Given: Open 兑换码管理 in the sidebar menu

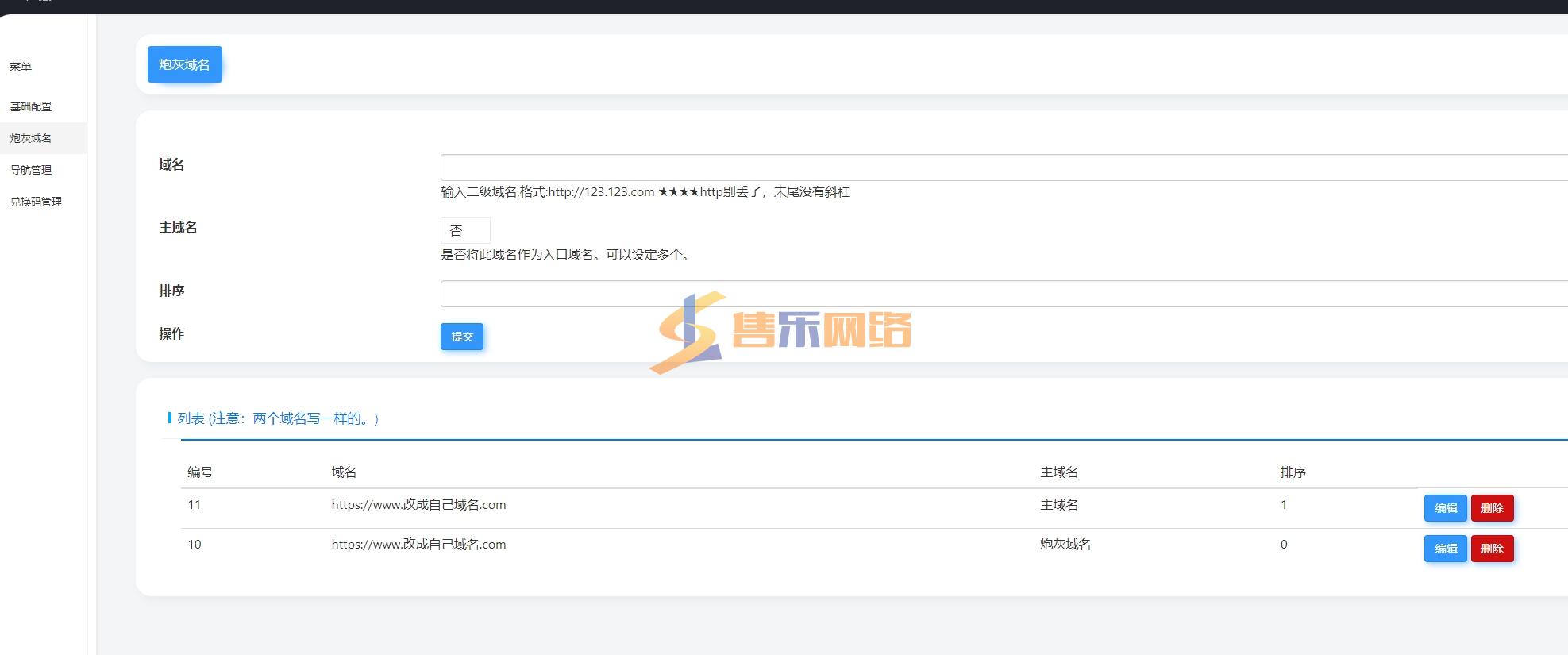Looking at the screenshot, I should [x=36, y=202].
